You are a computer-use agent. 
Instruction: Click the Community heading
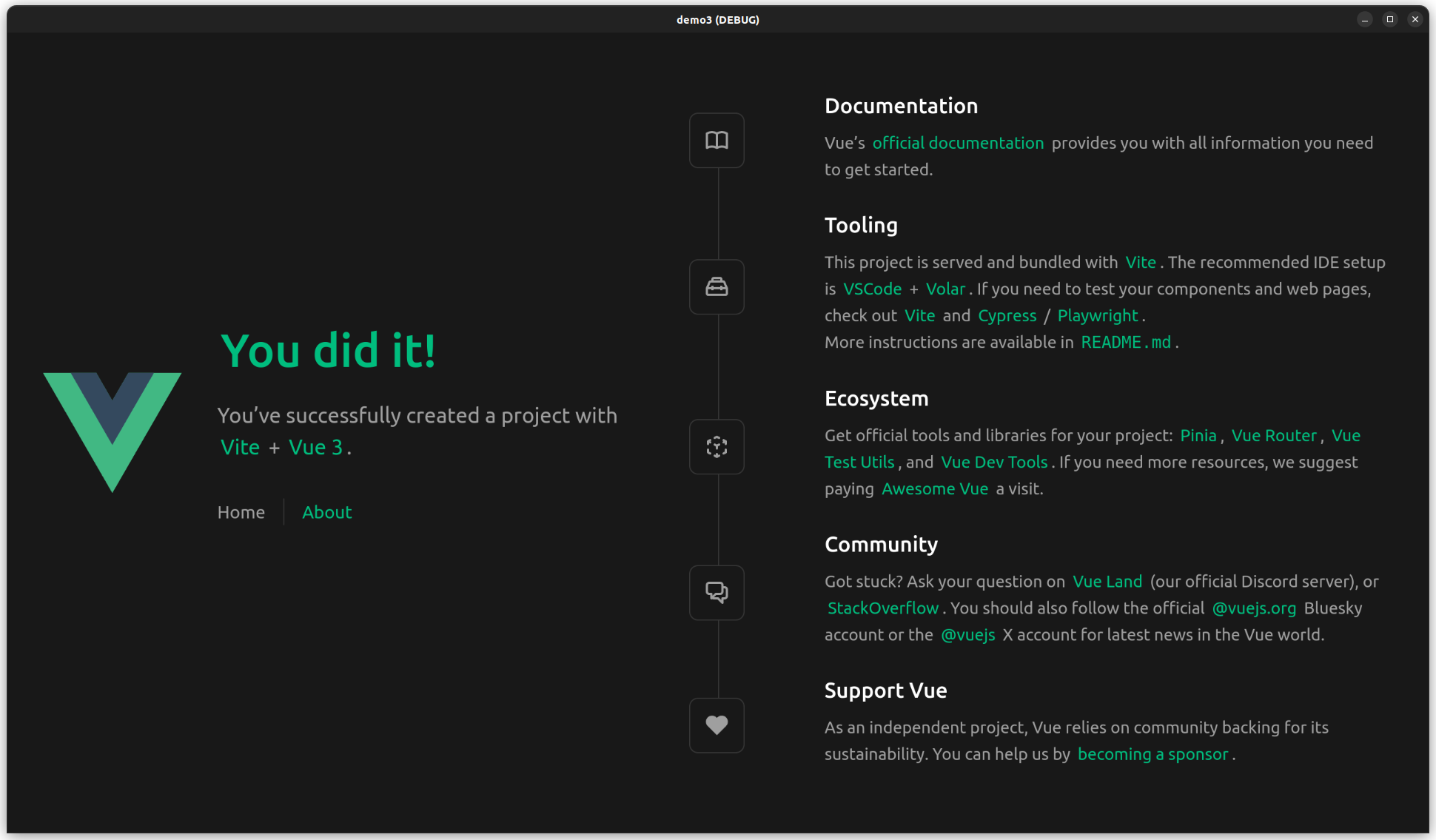(x=881, y=544)
